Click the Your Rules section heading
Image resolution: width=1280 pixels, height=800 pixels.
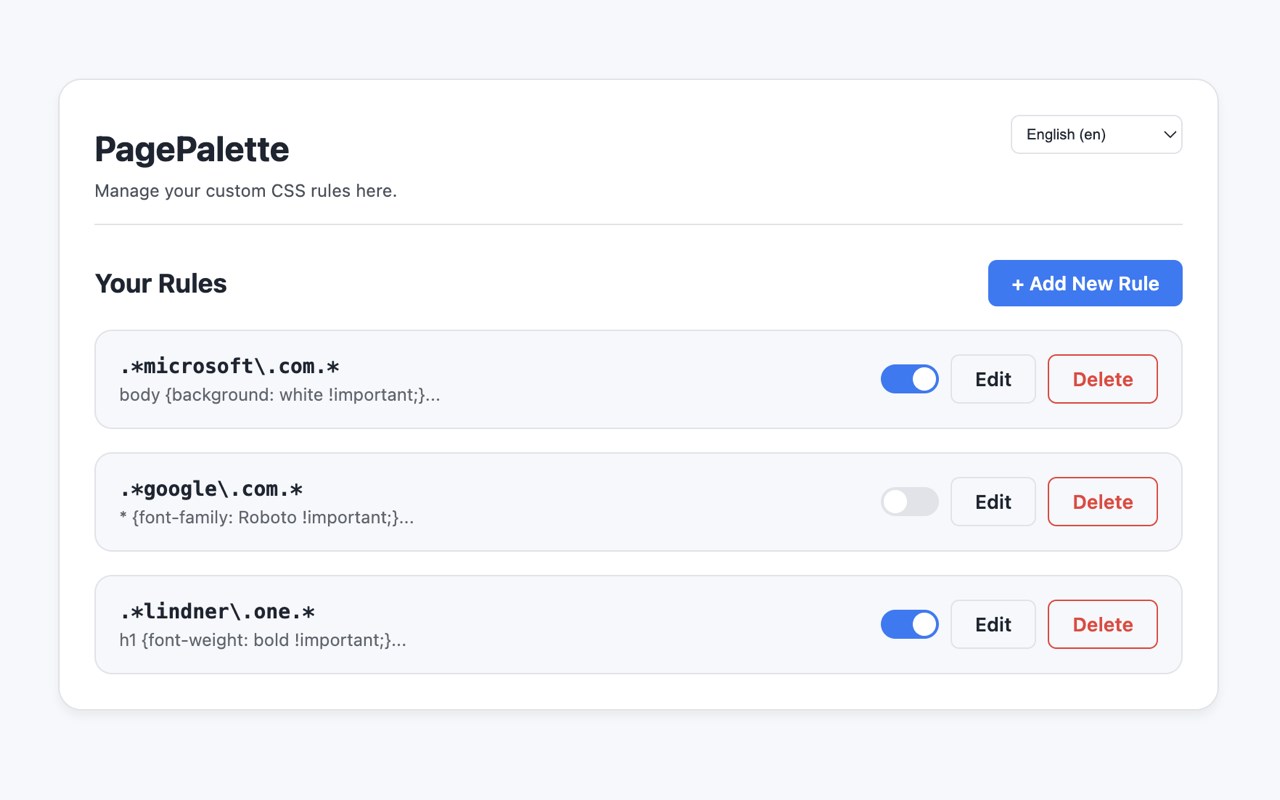pyautogui.click(x=161, y=284)
